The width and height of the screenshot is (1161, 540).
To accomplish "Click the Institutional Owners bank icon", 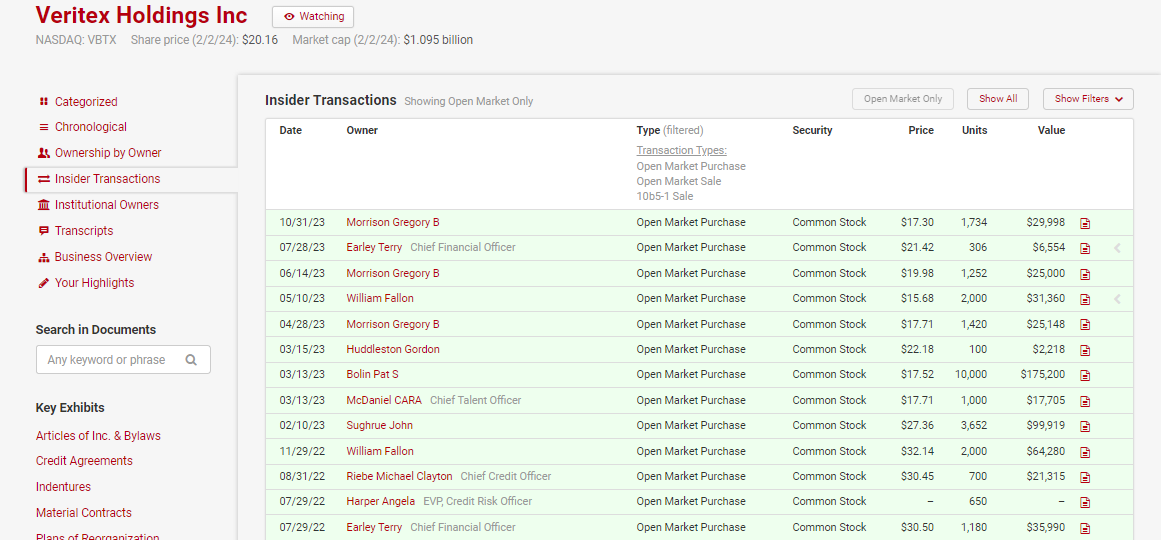I will (44, 204).
